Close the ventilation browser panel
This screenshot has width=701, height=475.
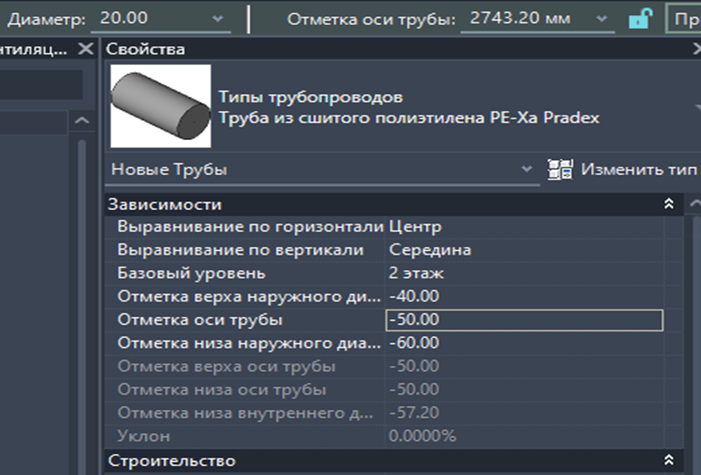coord(85,48)
